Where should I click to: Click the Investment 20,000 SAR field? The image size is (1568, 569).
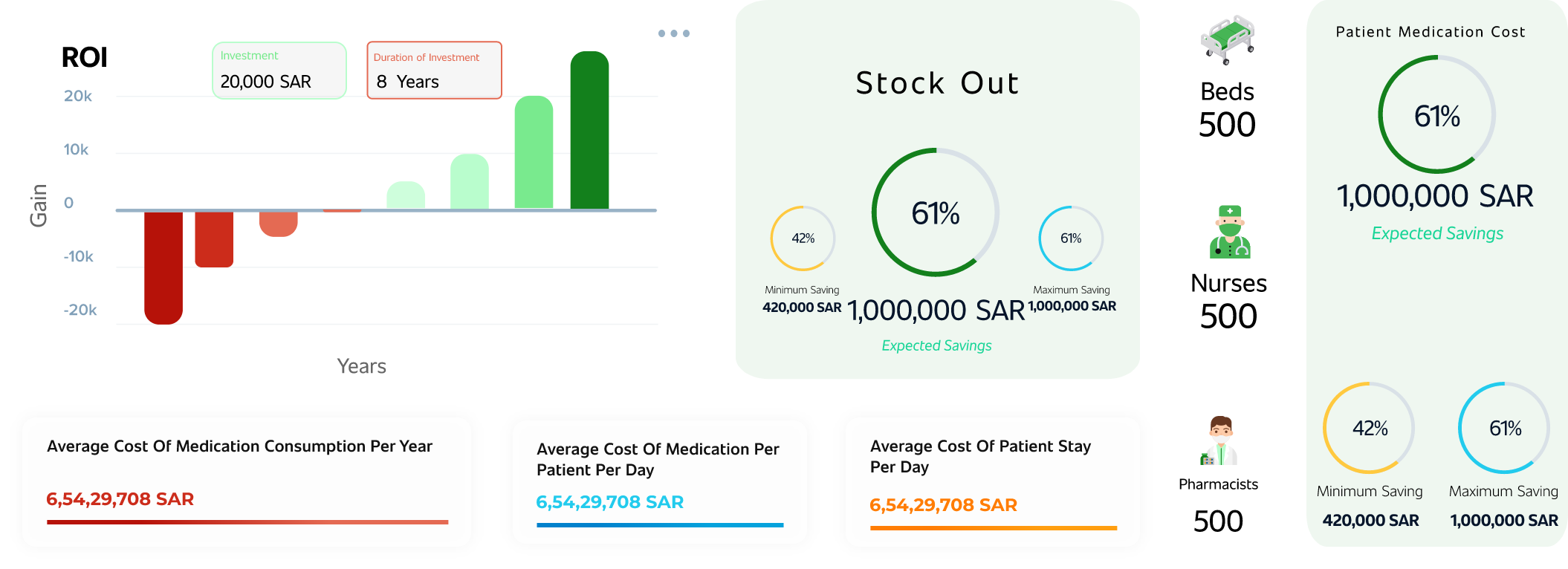279,71
